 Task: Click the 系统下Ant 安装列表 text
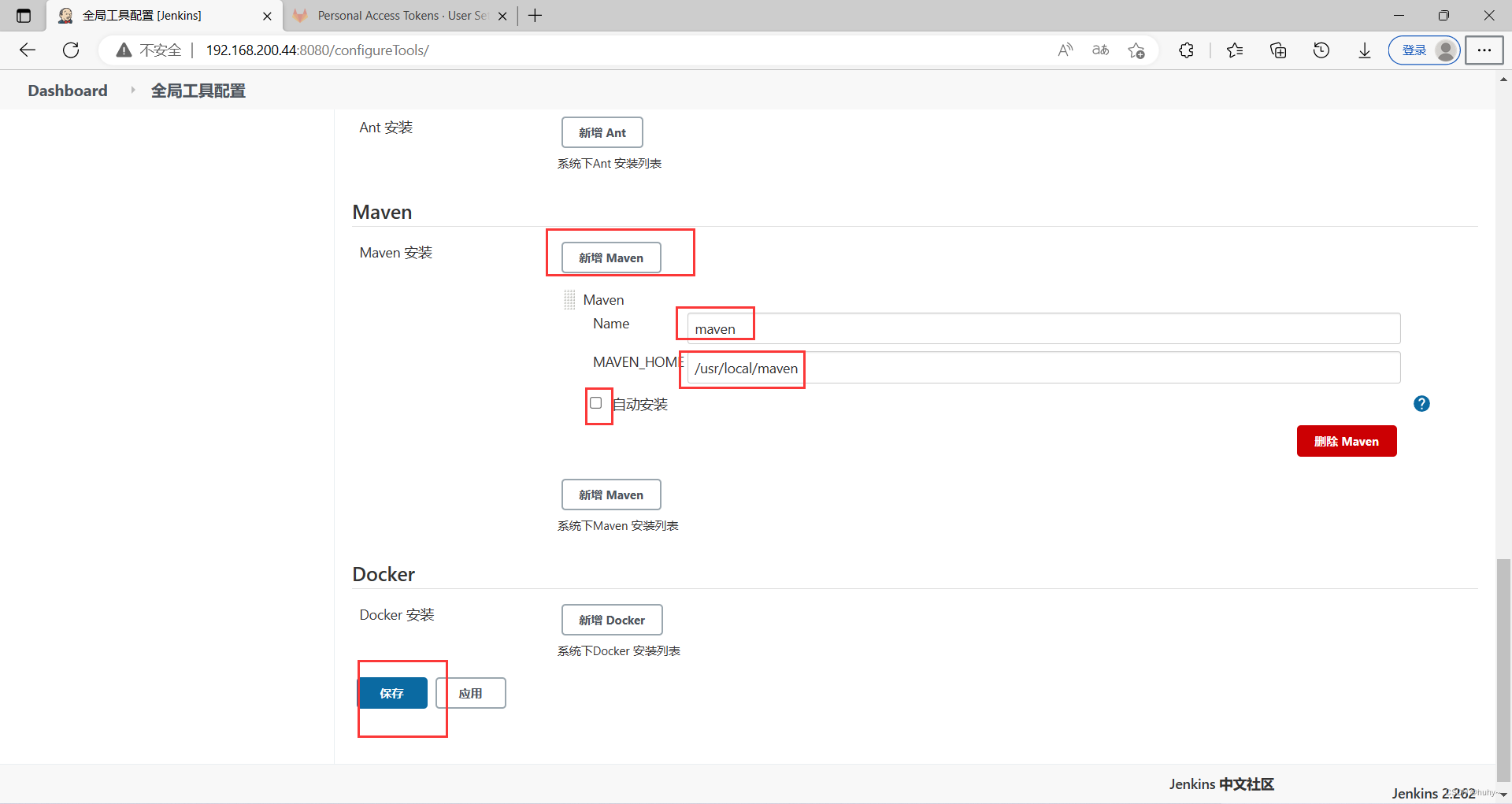(x=610, y=164)
